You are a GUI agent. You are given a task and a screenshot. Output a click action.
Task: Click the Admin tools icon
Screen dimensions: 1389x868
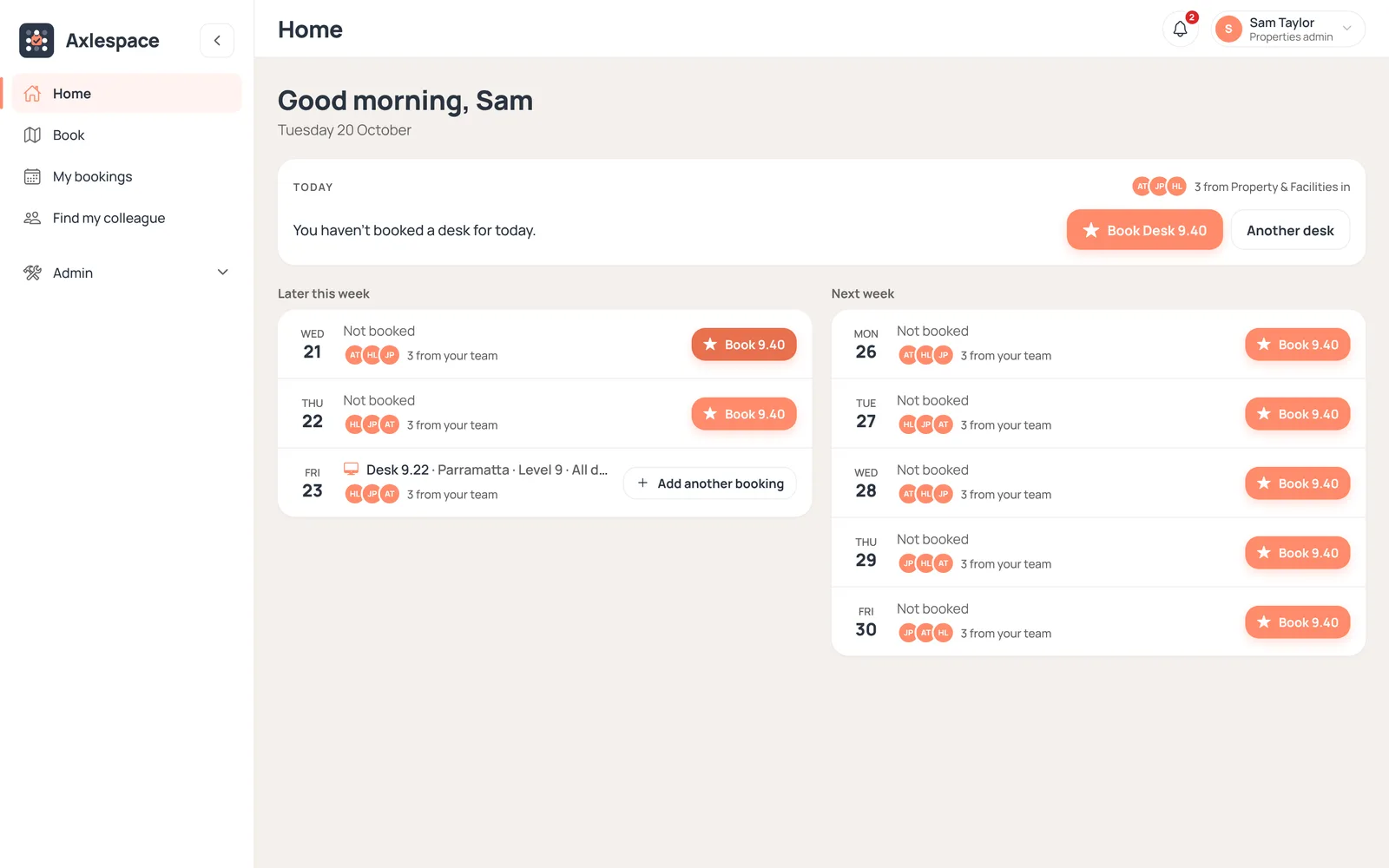32,273
